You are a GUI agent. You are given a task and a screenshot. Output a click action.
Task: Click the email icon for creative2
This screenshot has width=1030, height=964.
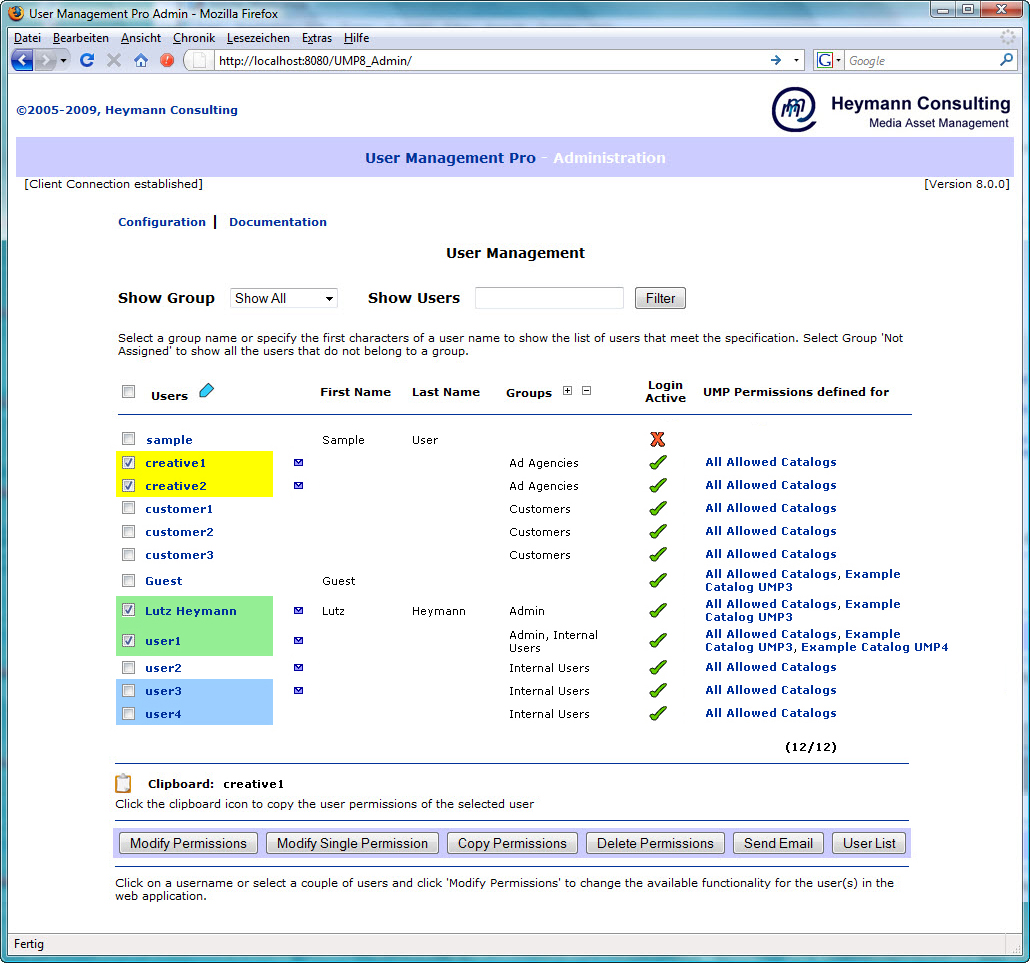[x=298, y=486]
